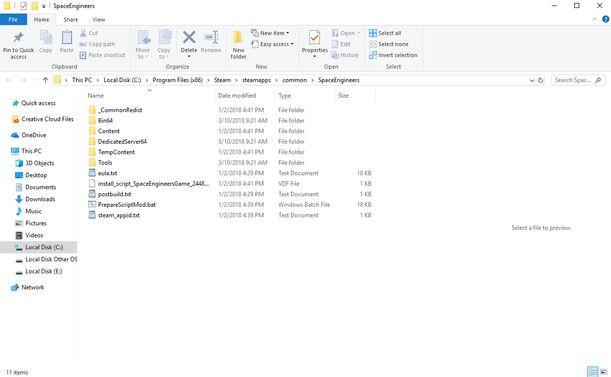611x377 pixels.
Task: Refresh the current folder
Action: (540, 80)
